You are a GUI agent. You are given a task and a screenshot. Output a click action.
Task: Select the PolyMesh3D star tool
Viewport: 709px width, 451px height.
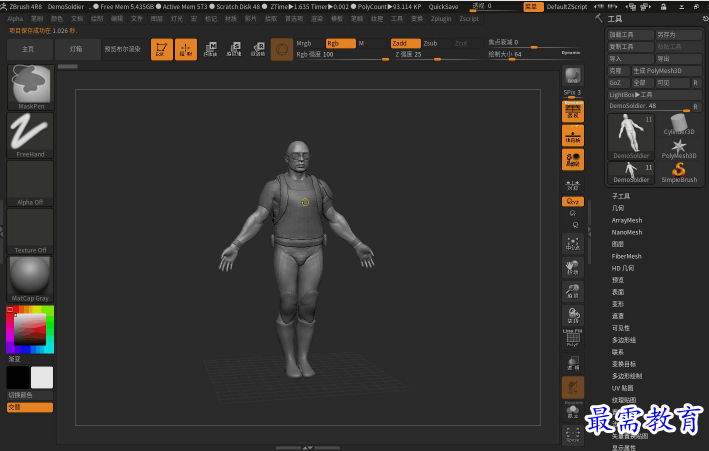679,148
